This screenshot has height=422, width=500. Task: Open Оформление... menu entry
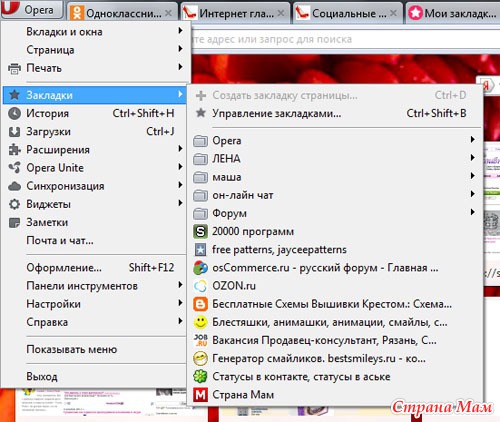point(96,268)
